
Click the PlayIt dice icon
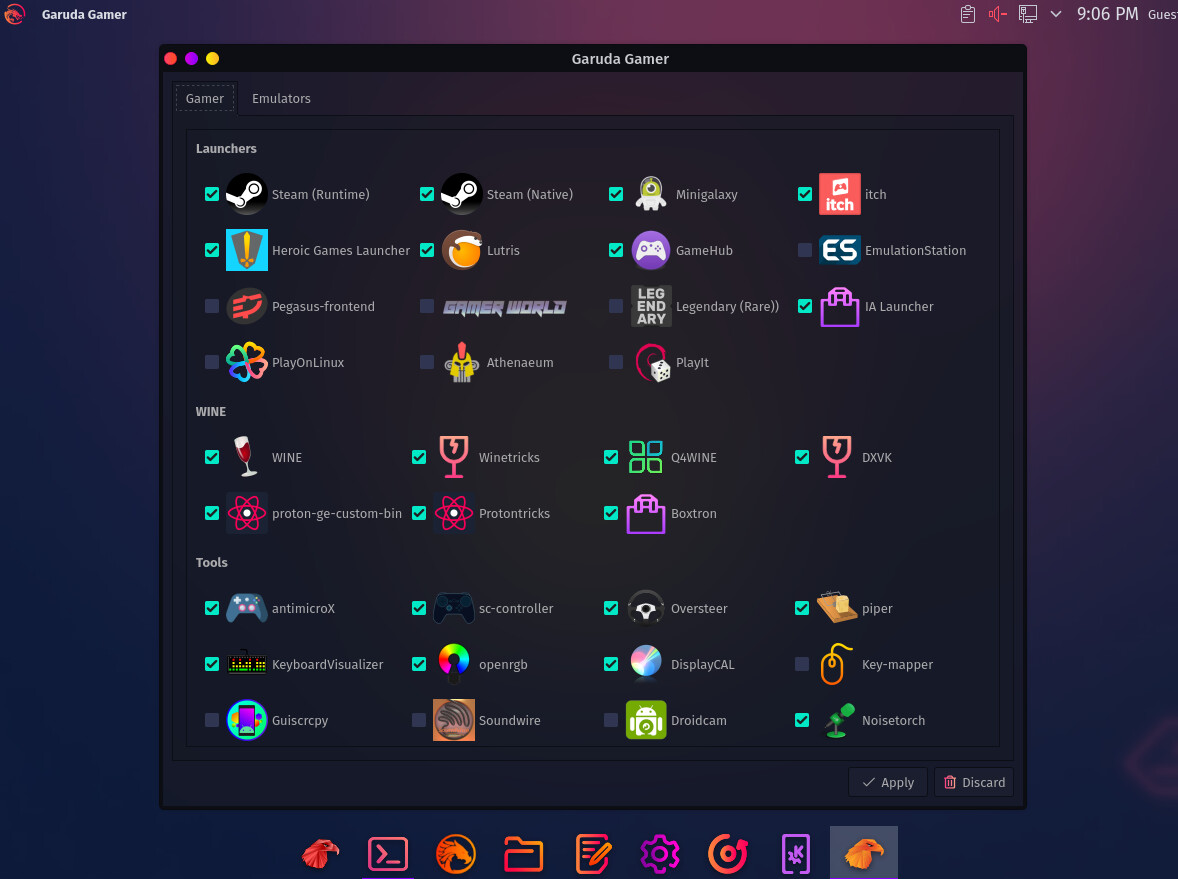coord(653,362)
